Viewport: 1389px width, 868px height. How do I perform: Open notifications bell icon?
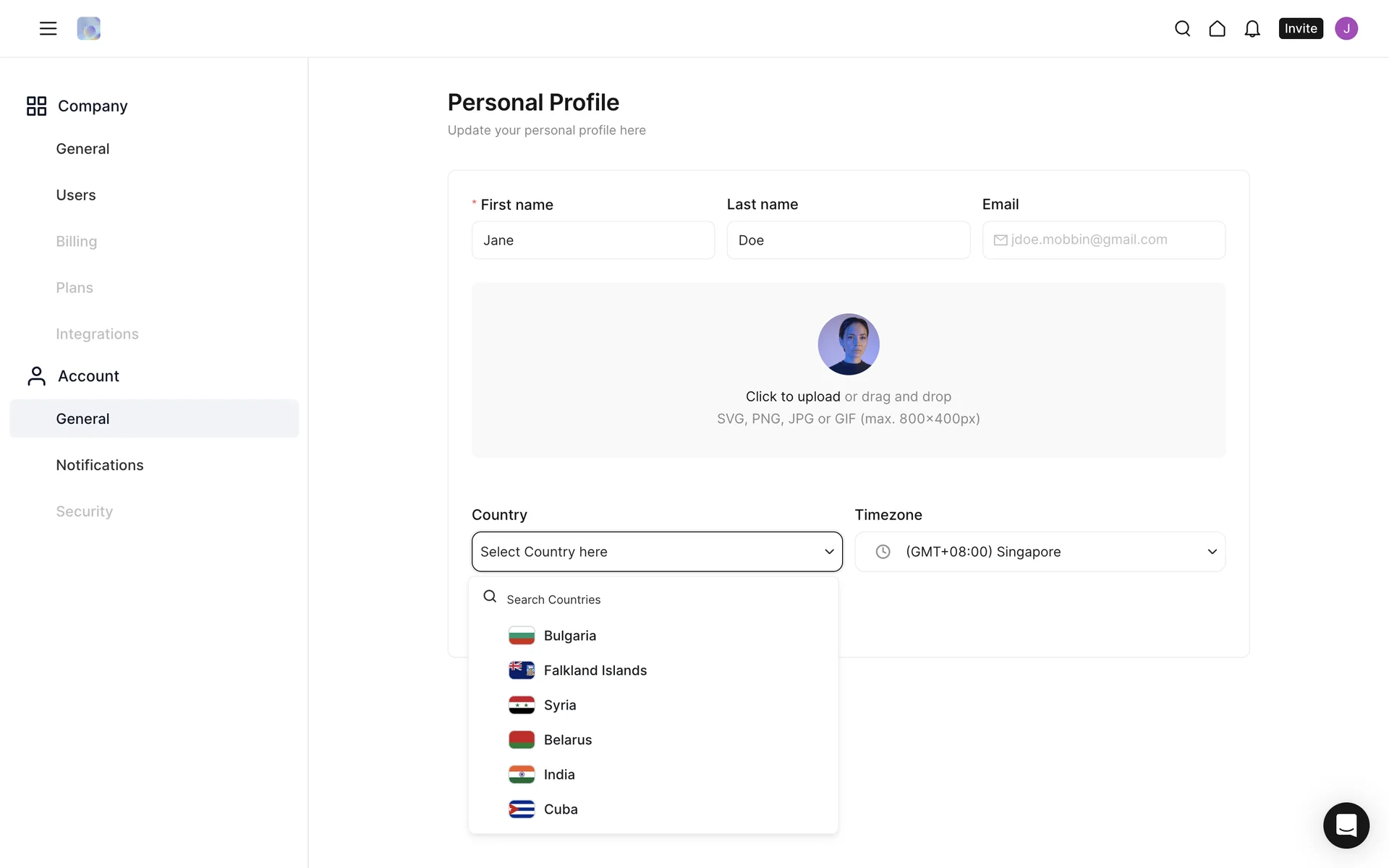[1252, 28]
